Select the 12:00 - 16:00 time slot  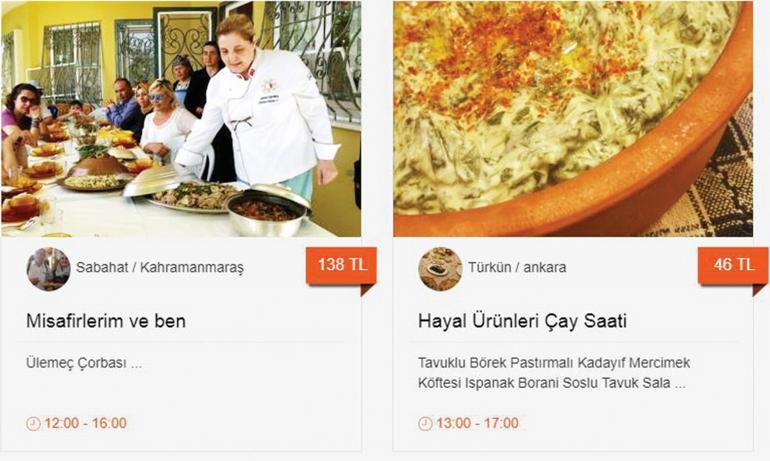pyautogui.click(x=85, y=423)
